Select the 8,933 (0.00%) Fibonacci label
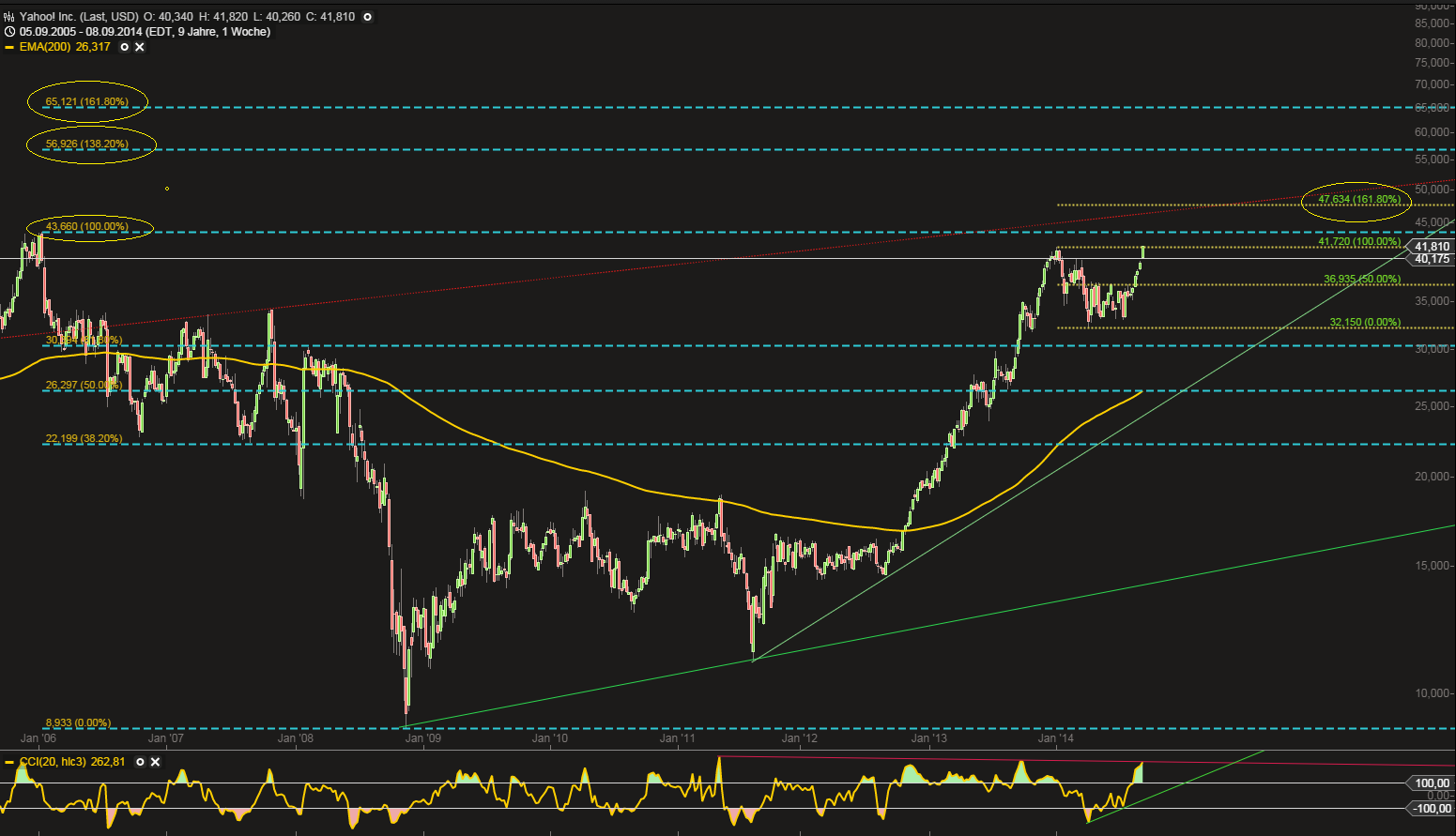1456x836 pixels. [78, 722]
